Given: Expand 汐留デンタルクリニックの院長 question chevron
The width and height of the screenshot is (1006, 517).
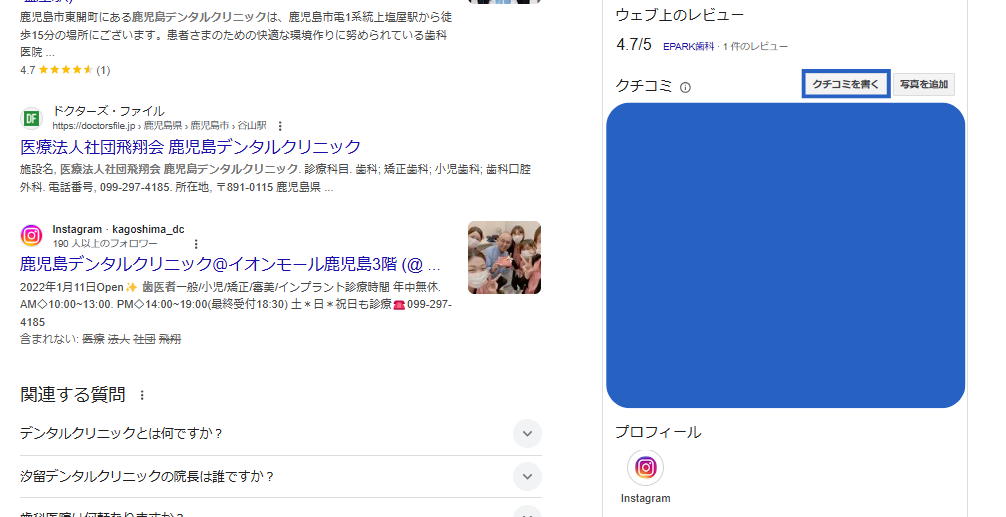Looking at the screenshot, I should click(x=527, y=477).
